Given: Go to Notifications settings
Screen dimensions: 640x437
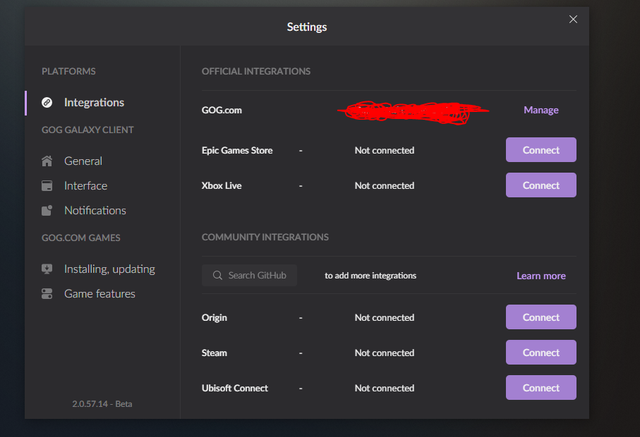Looking at the screenshot, I should 95,211.
